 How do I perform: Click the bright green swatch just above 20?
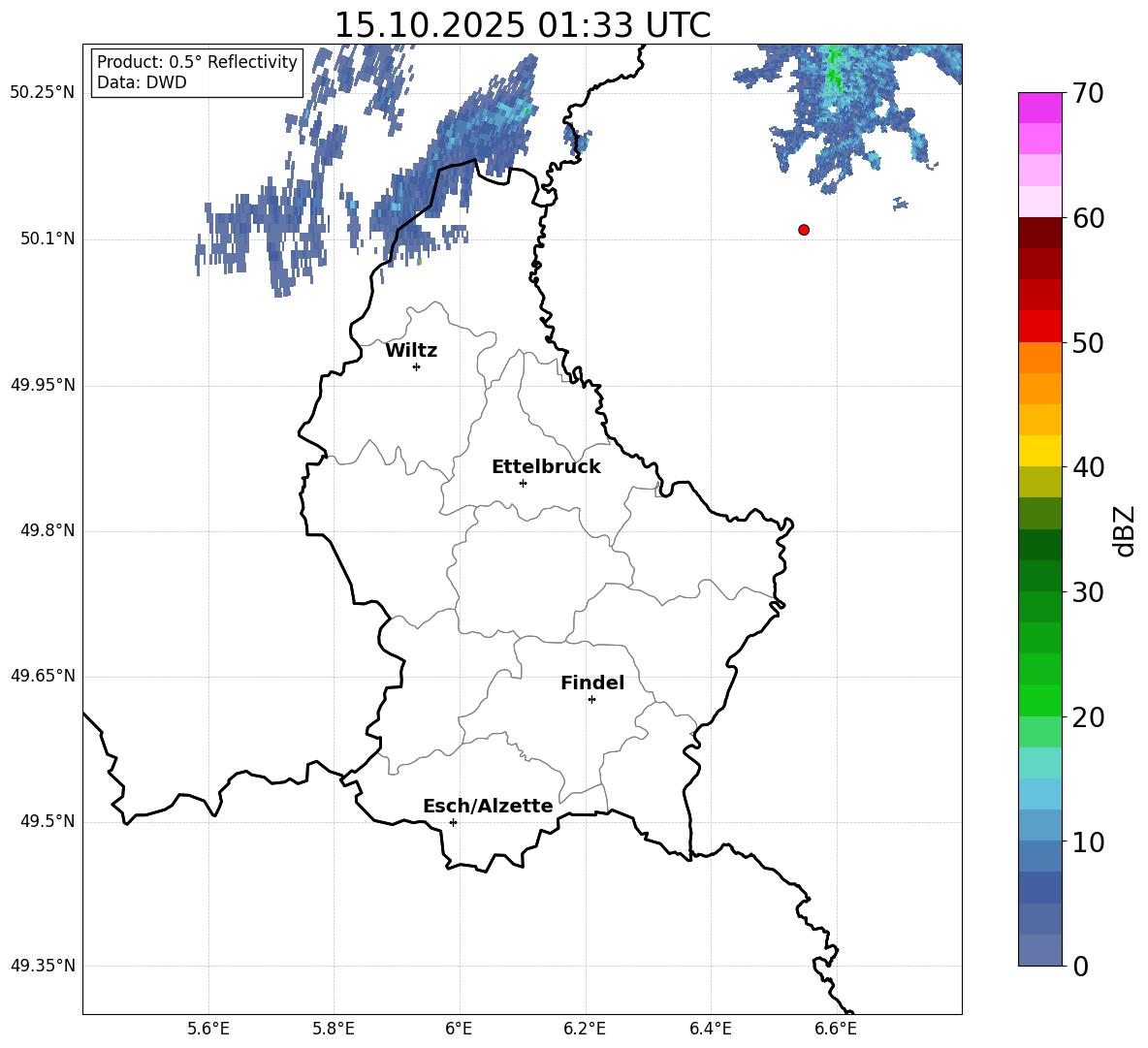tap(1039, 700)
